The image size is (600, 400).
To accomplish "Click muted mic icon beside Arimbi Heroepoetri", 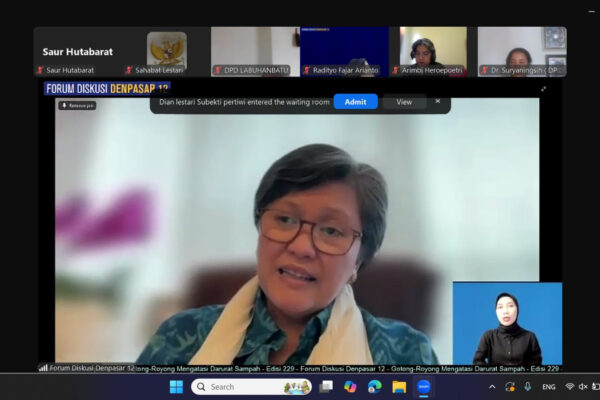I will click(396, 70).
